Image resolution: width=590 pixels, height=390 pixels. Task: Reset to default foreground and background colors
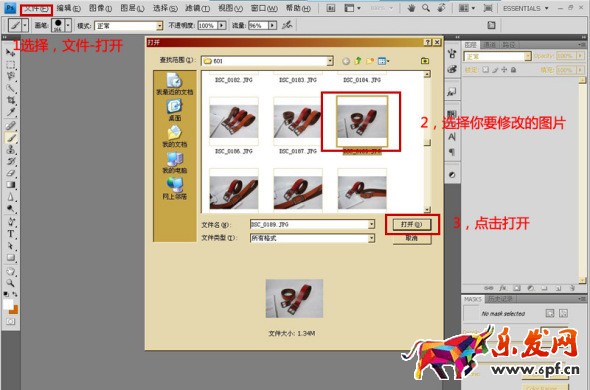tap(6, 294)
